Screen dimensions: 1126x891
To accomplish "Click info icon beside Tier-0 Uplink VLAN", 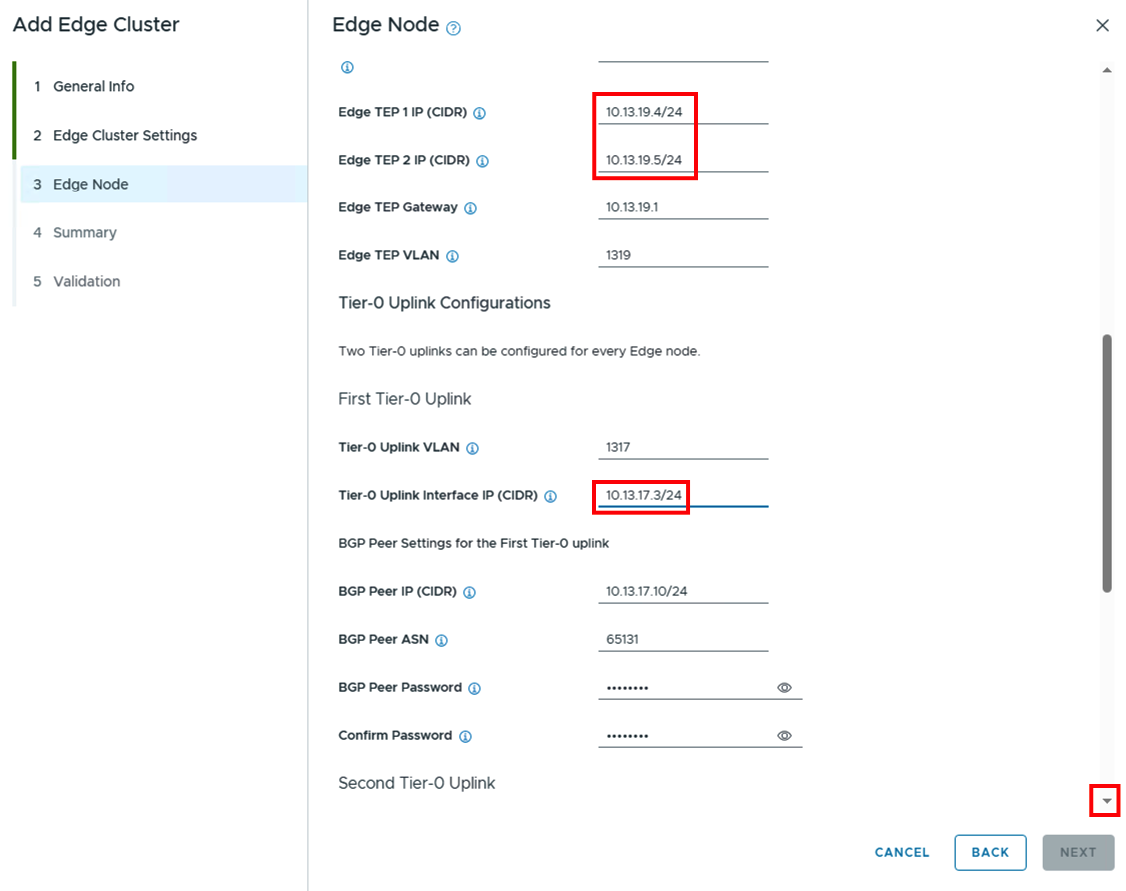I will [473, 448].
